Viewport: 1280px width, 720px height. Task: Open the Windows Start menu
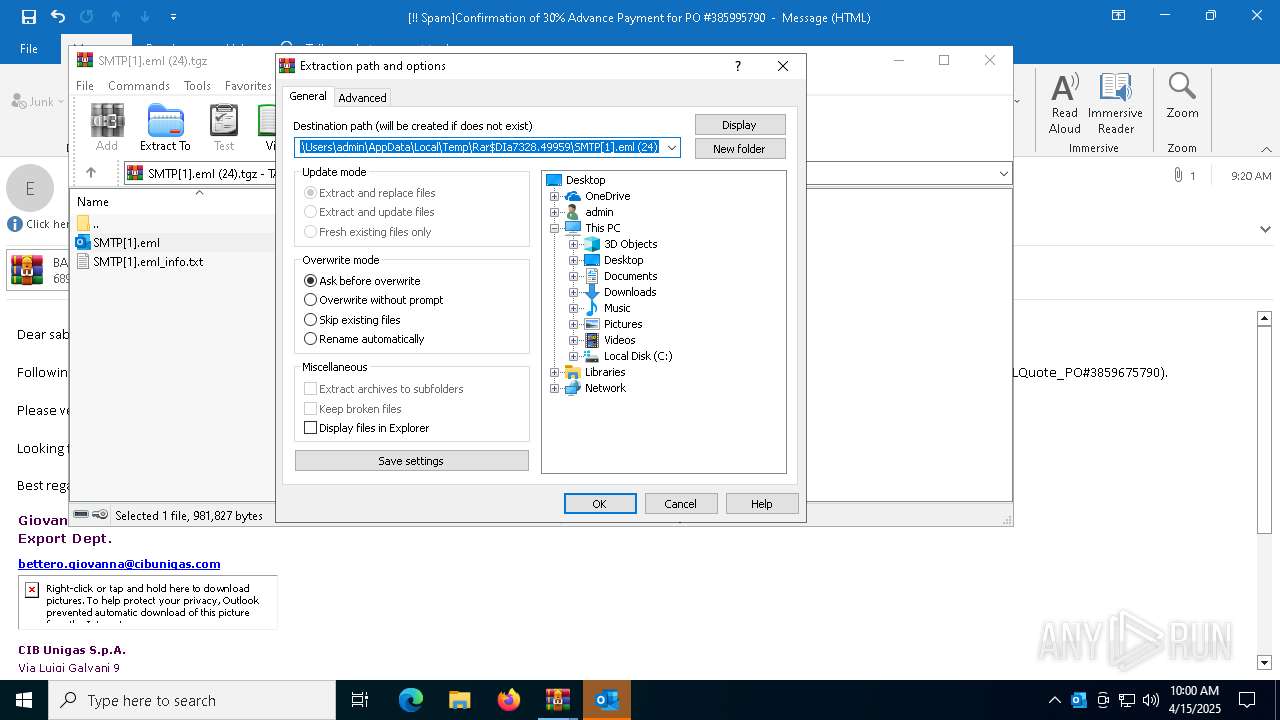[24, 700]
